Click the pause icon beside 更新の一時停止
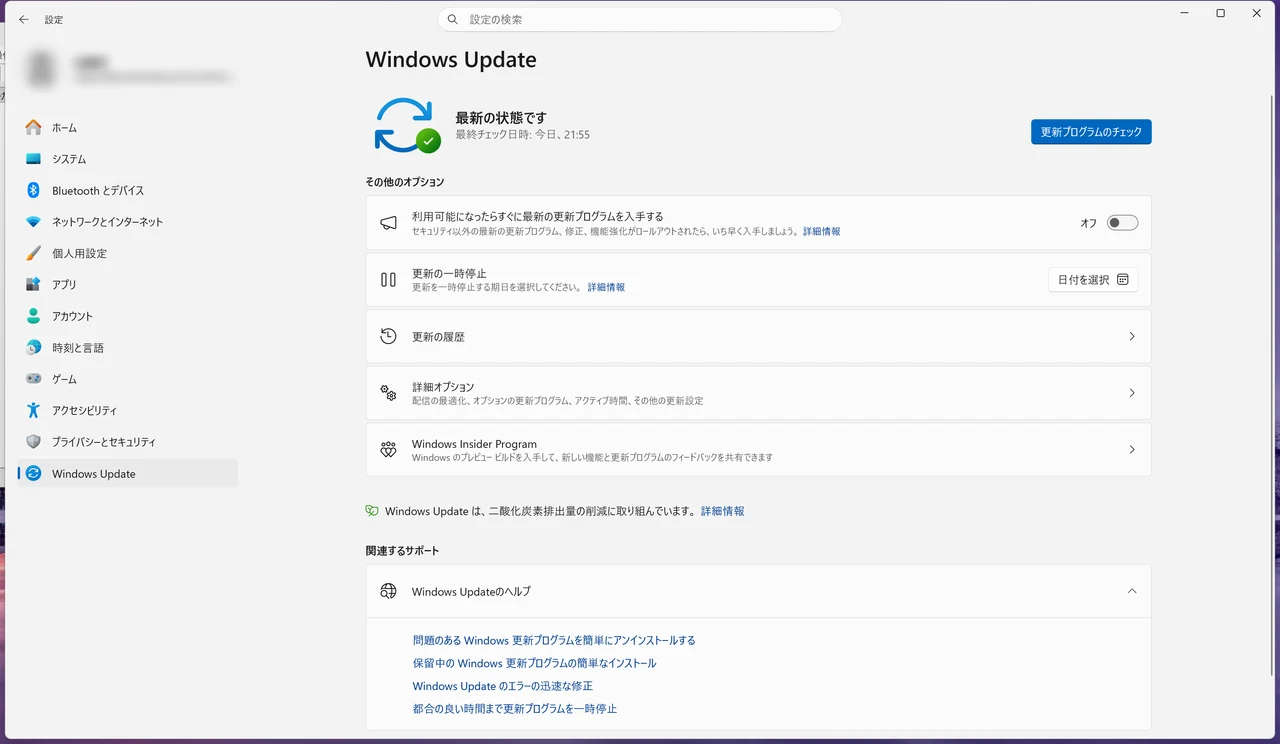This screenshot has height=744, width=1280. pyautogui.click(x=388, y=280)
